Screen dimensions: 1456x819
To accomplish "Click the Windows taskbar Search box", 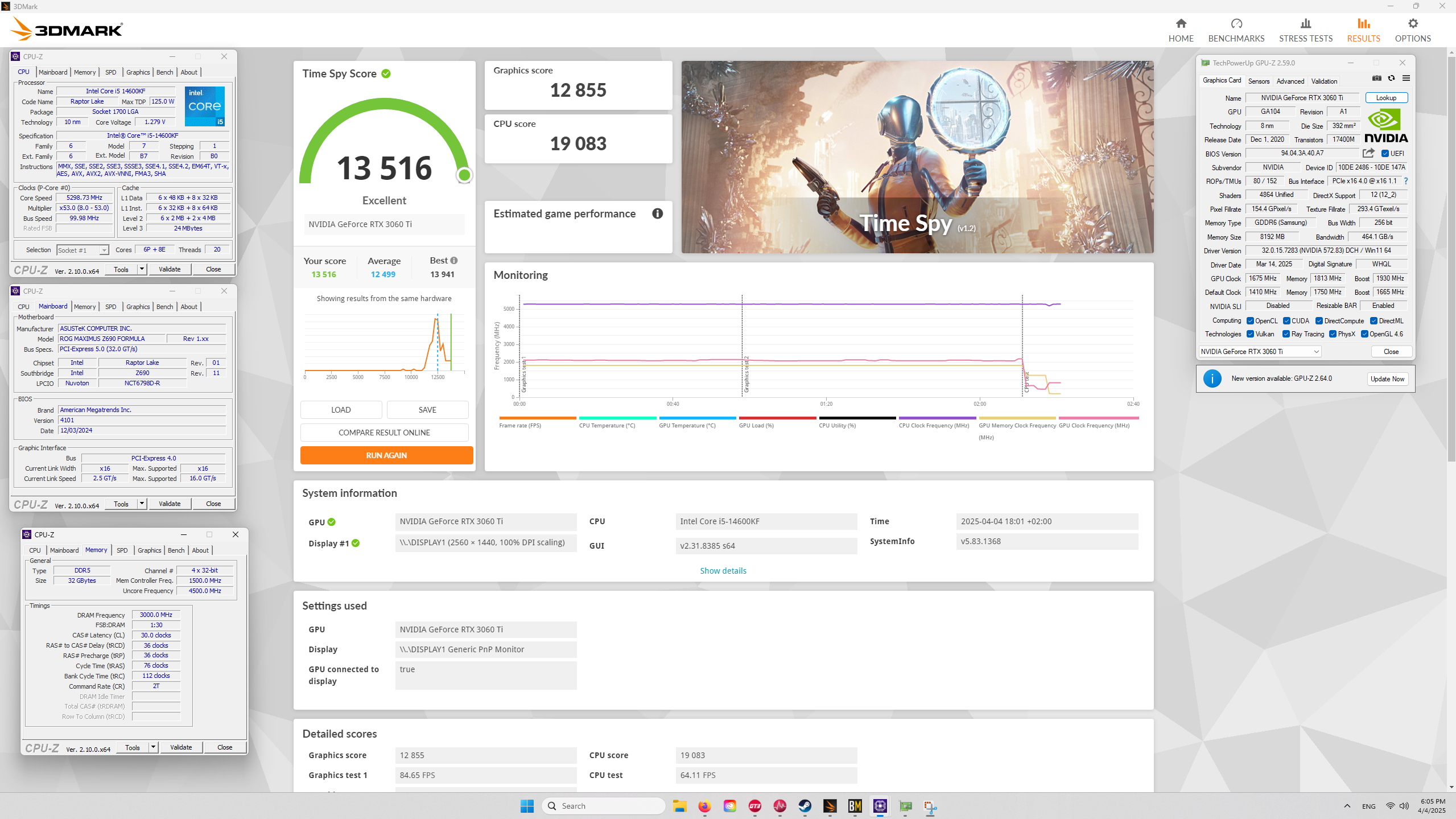I will tap(604, 806).
